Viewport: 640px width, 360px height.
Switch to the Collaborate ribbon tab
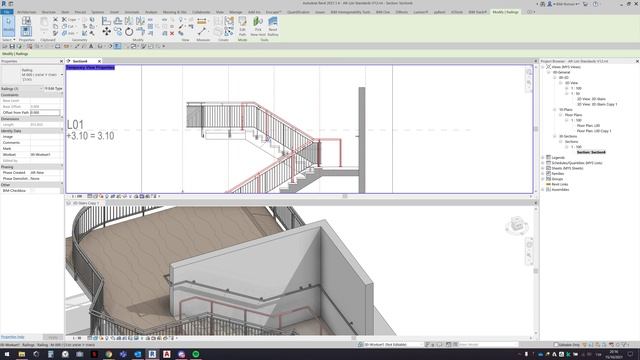click(201, 12)
